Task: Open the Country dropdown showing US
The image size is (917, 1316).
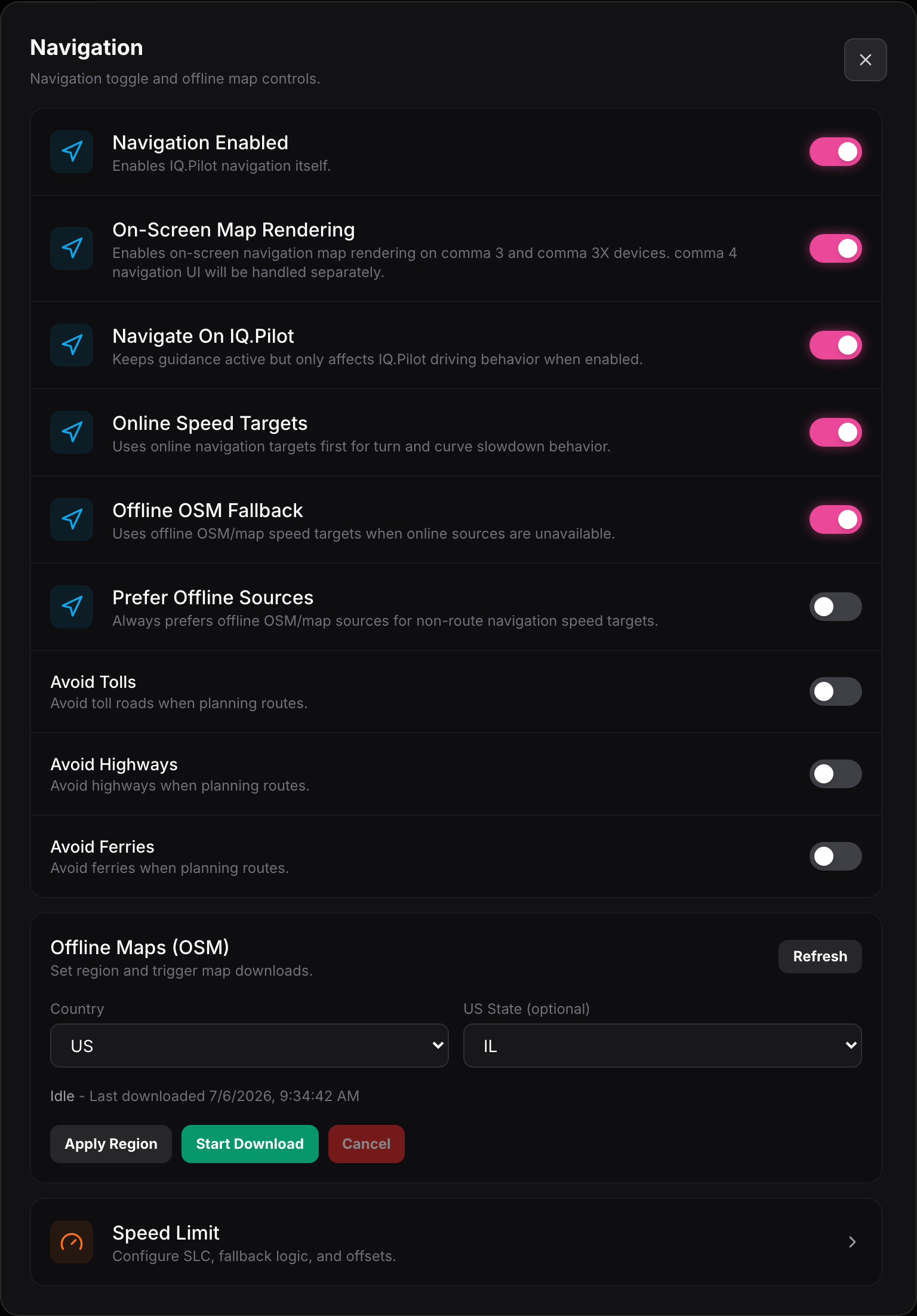Action: [x=250, y=1046]
